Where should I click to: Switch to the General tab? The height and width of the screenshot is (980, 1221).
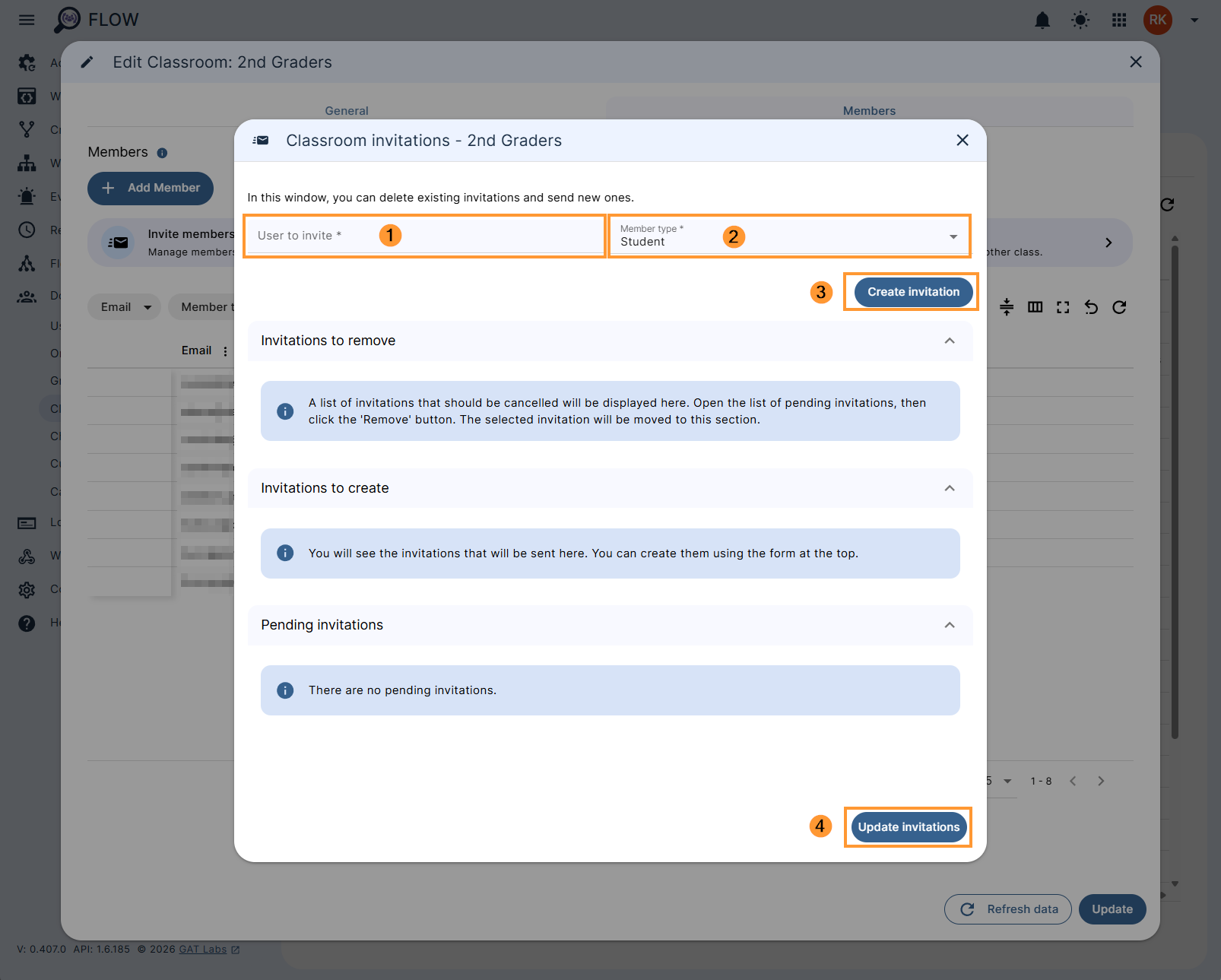pos(347,111)
